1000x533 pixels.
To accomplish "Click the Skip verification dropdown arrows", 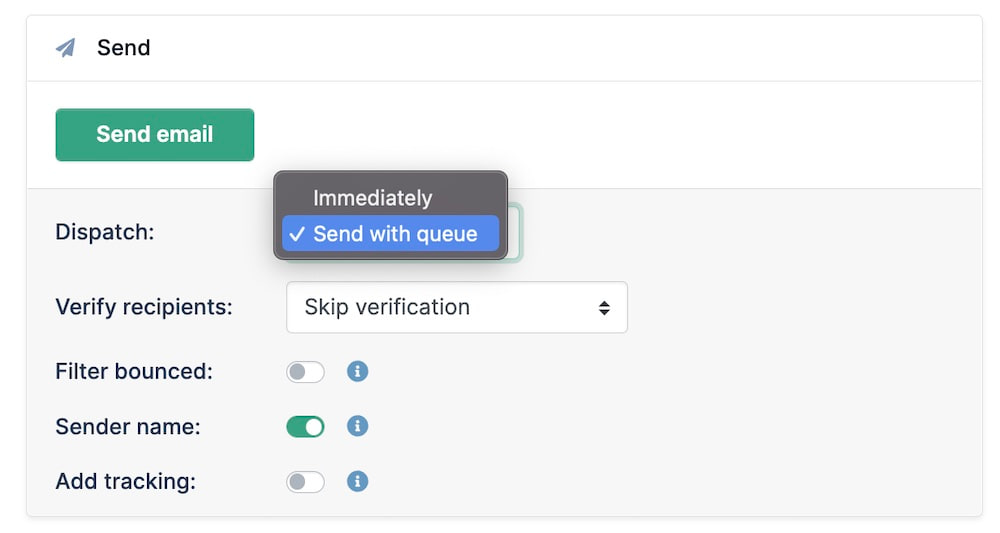I will click(604, 308).
